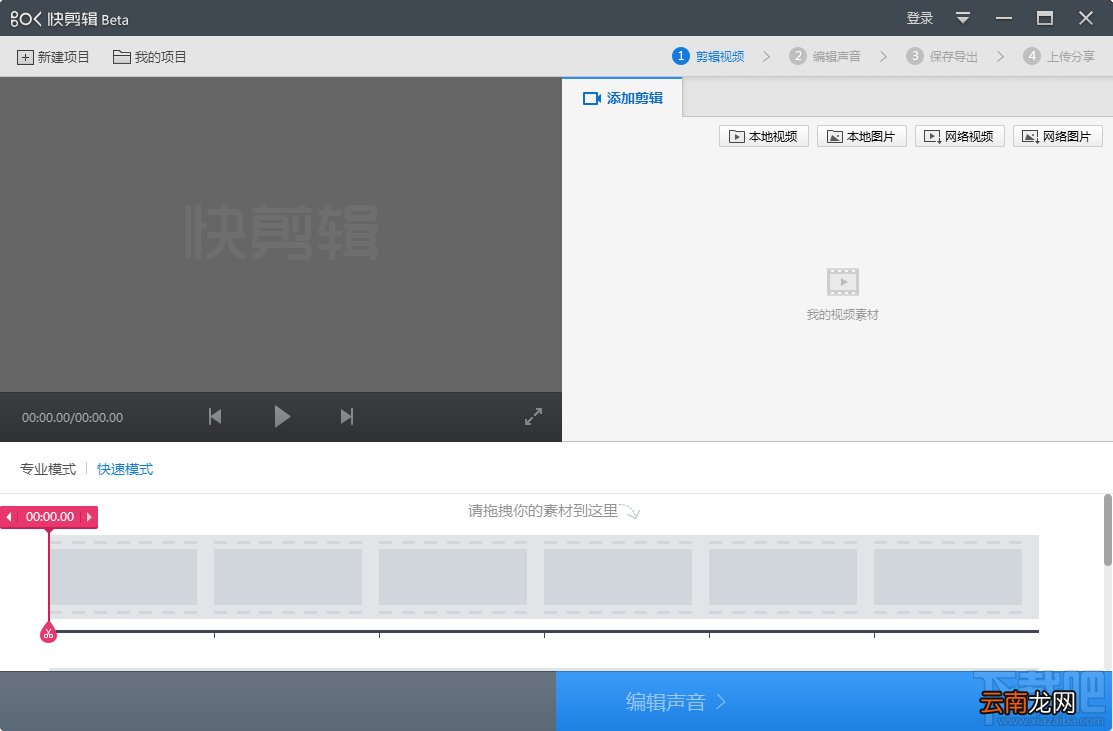This screenshot has height=731, width=1113.
Task: Click the 00:00.00/00:00.00 playback time display
Action: click(72, 417)
